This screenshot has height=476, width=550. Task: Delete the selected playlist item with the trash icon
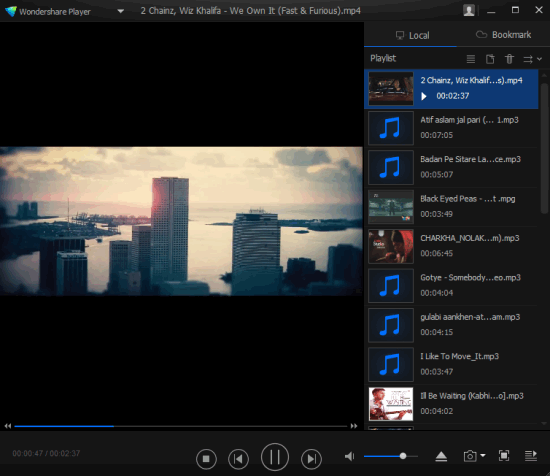[509, 59]
